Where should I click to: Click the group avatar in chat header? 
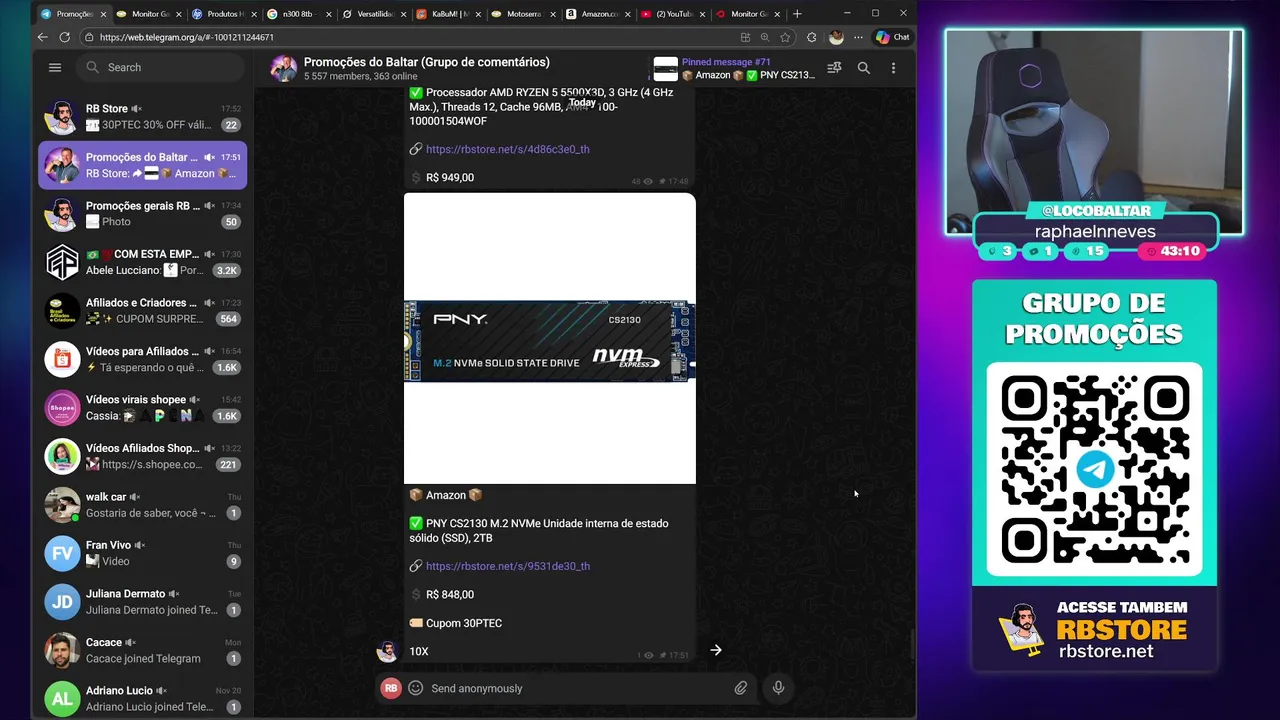[283, 68]
